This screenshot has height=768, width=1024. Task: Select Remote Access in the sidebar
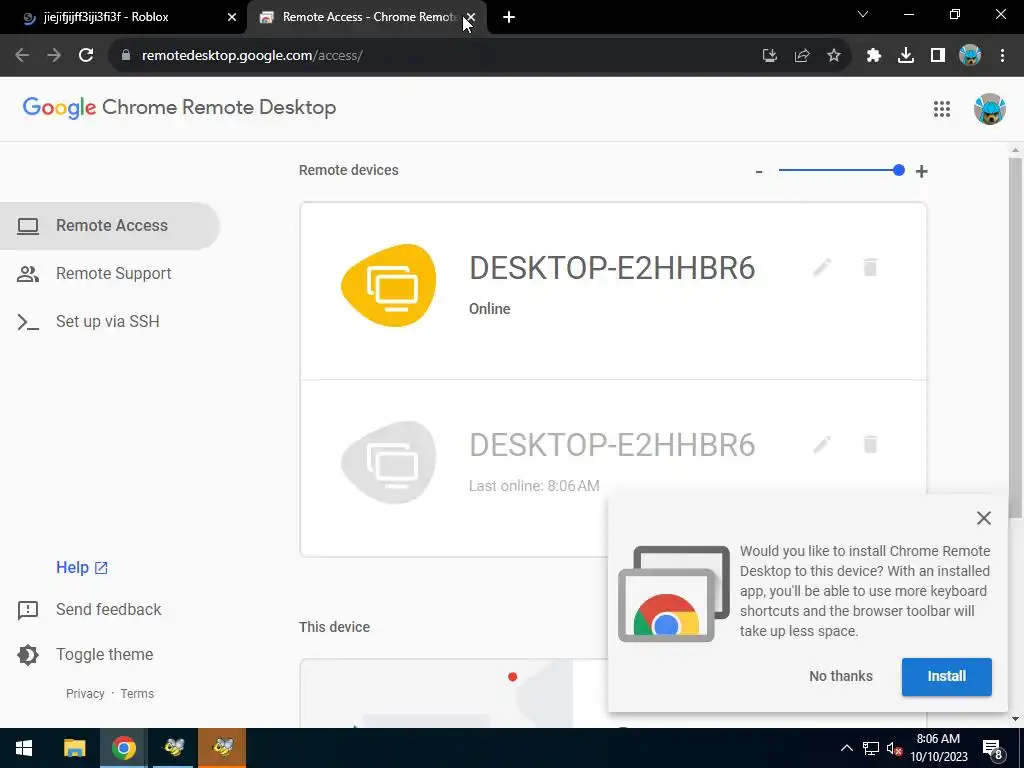[110, 226]
